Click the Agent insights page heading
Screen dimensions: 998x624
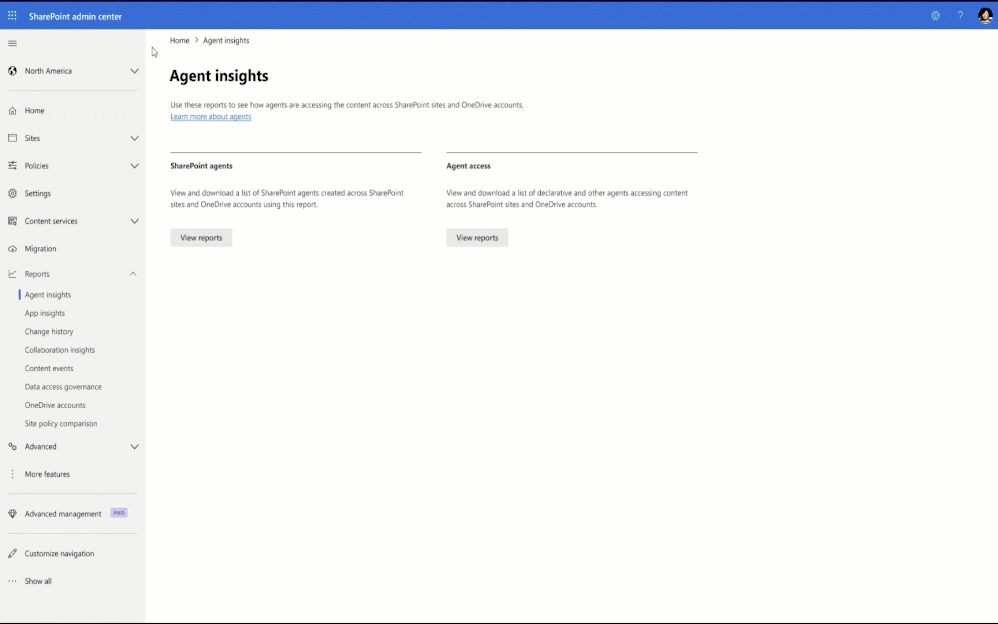coord(219,76)
